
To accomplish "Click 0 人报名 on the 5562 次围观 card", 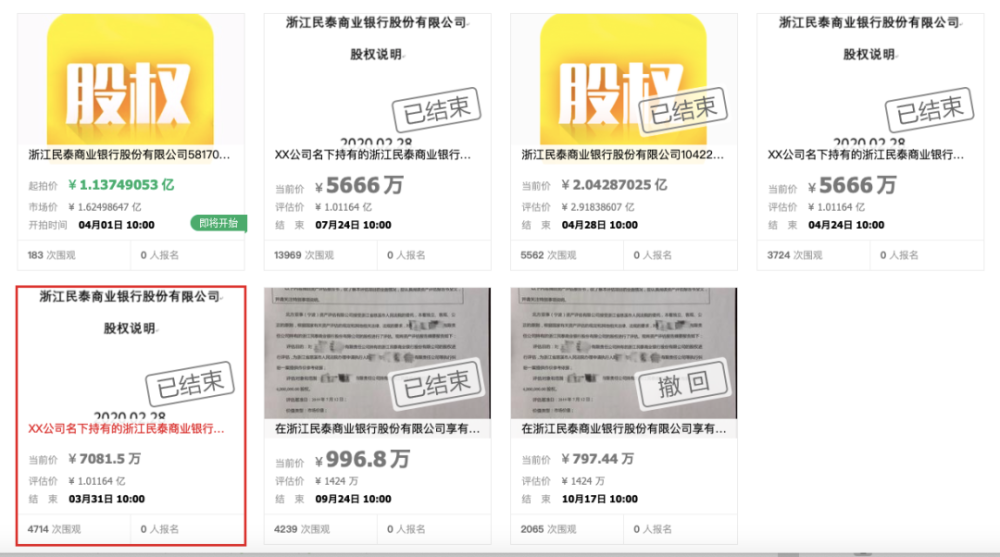I will [x=652, y=255].
